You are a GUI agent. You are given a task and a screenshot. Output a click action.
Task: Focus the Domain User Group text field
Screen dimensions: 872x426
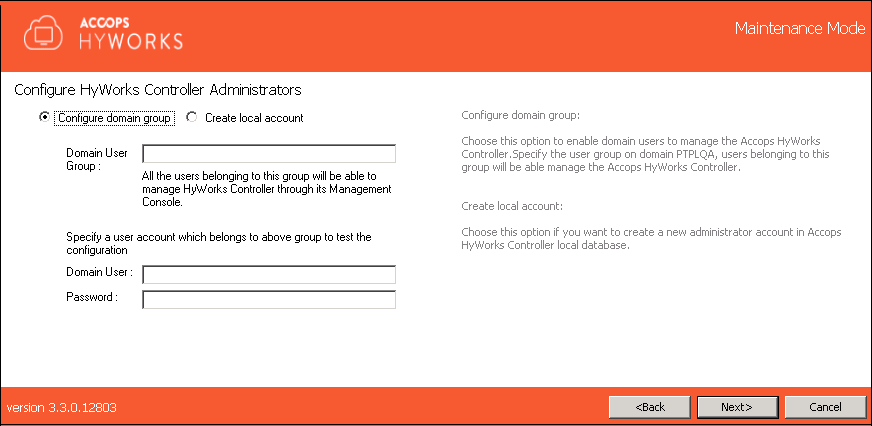click(269, 154)
